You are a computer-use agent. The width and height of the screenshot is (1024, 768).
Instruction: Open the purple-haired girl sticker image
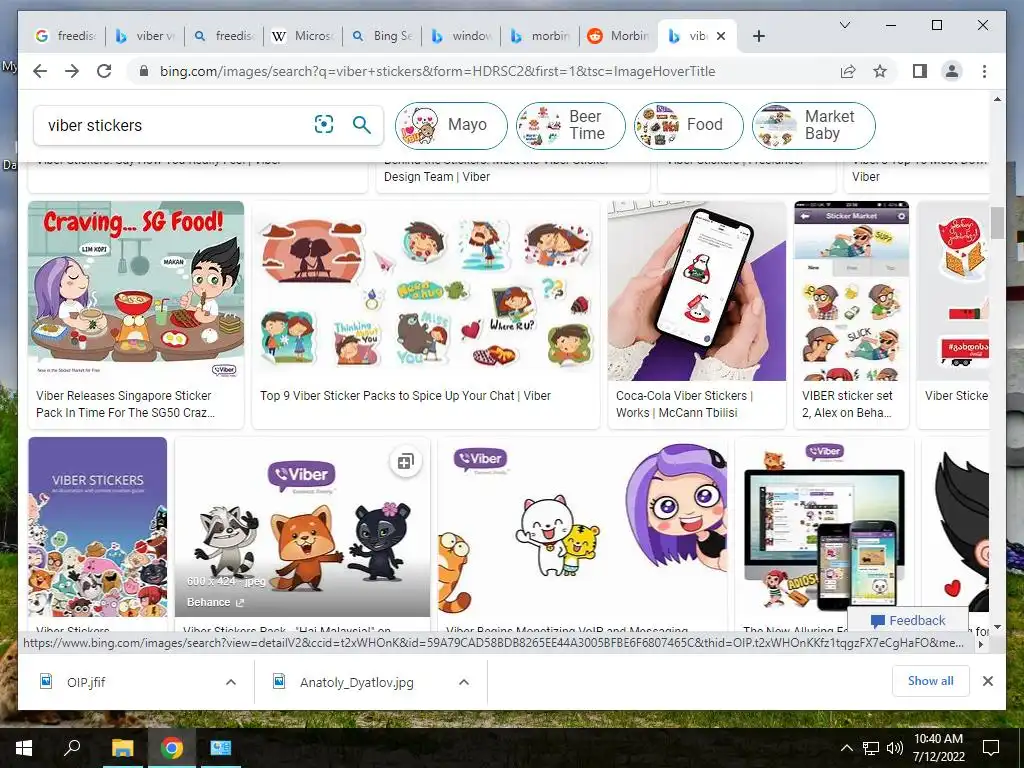583,527
